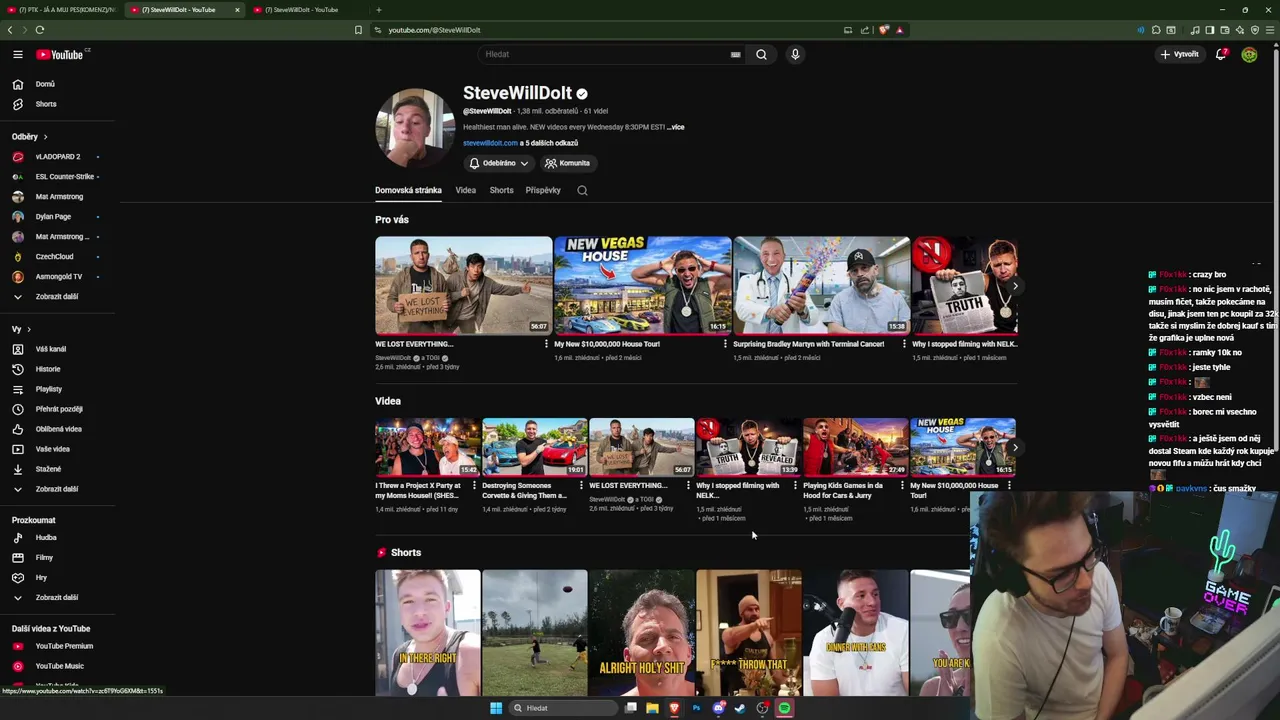Open the YouTube hamburger guide menu
Viewport: 1280px width, 720px height.
tap(18, 54)
